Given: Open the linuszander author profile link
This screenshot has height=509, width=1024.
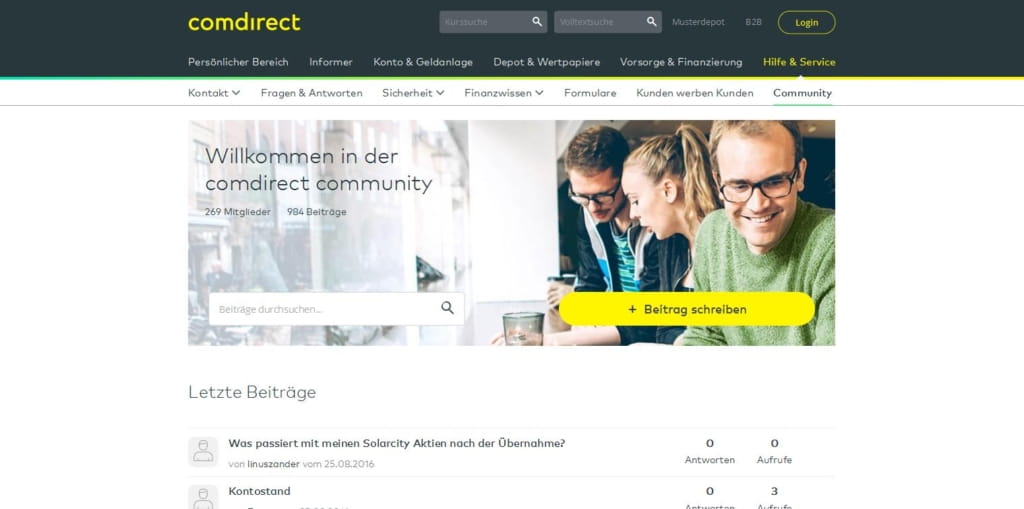Looking at the screenshot, I should click(273, 464).
